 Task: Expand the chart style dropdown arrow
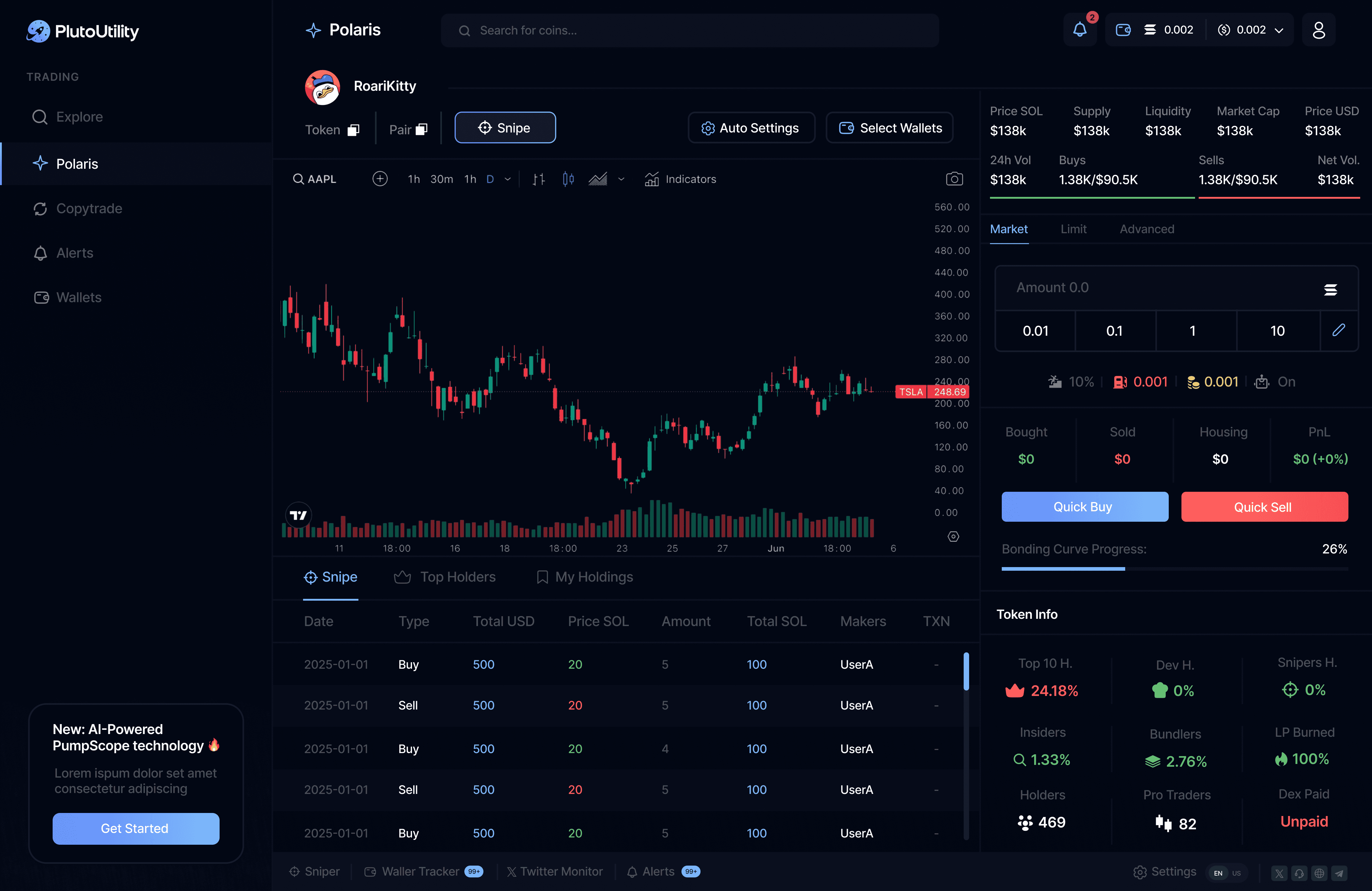click(x=621, y=179)
